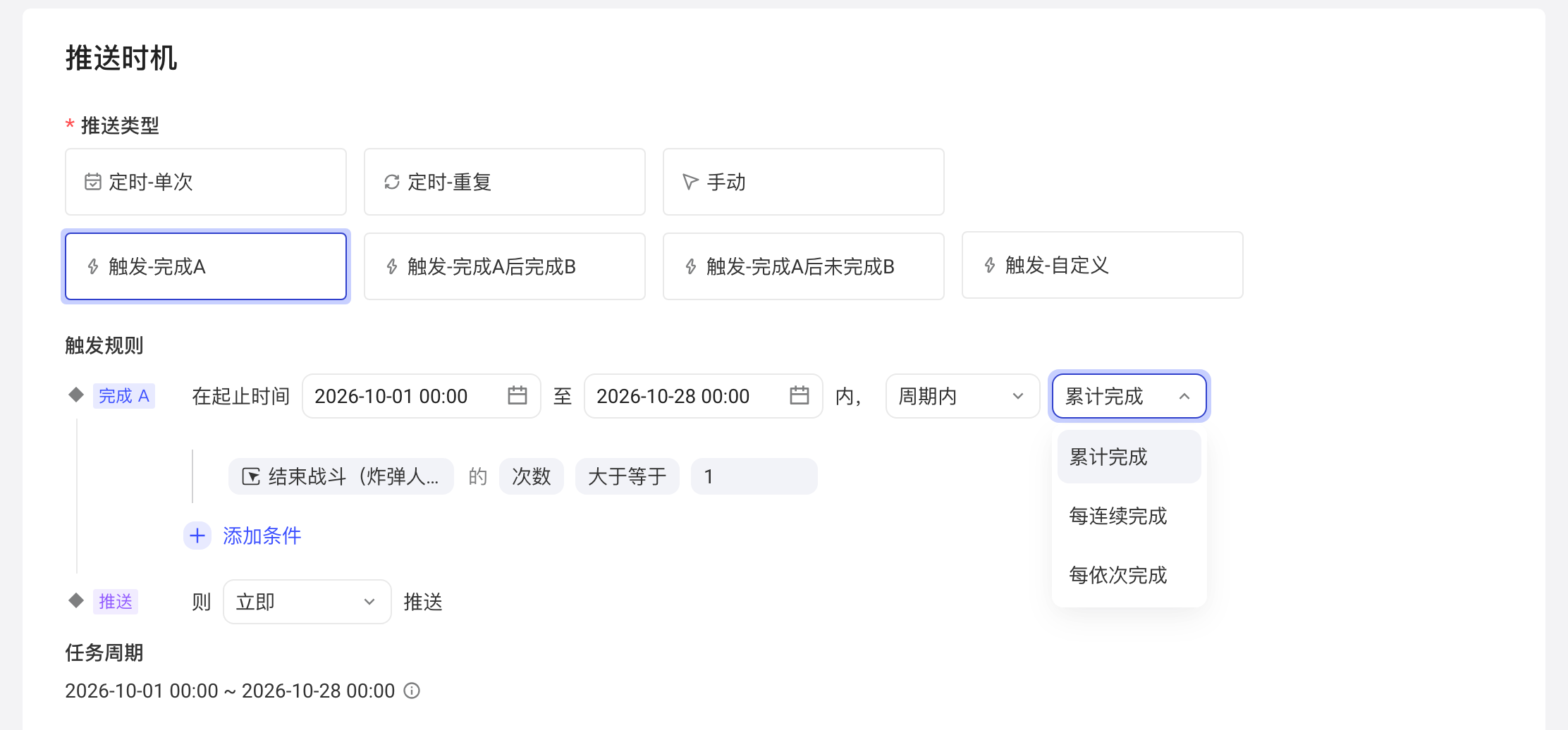Open the 次数 attribute selector
This screenshot has width=1568, height=730.
pos(532,476)
